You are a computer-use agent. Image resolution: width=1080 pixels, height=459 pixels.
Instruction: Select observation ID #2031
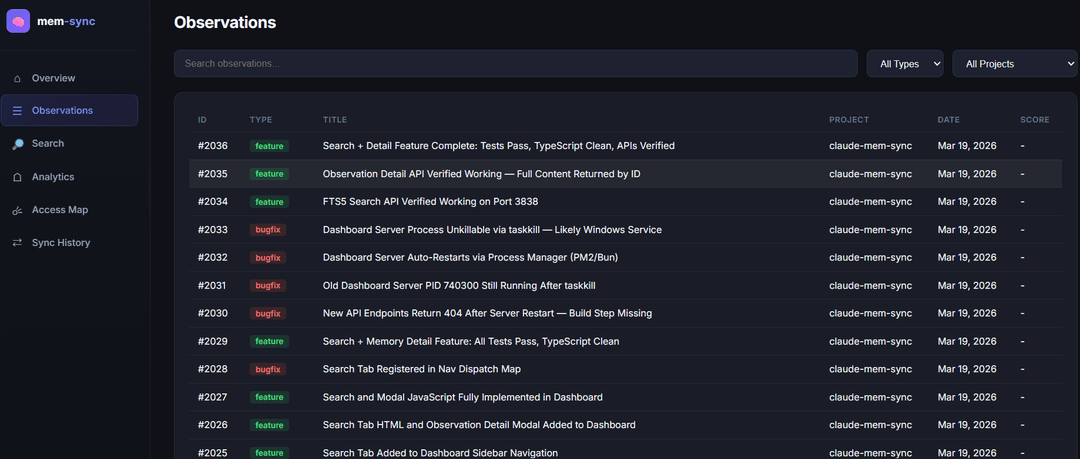click(x=213, y=285)
